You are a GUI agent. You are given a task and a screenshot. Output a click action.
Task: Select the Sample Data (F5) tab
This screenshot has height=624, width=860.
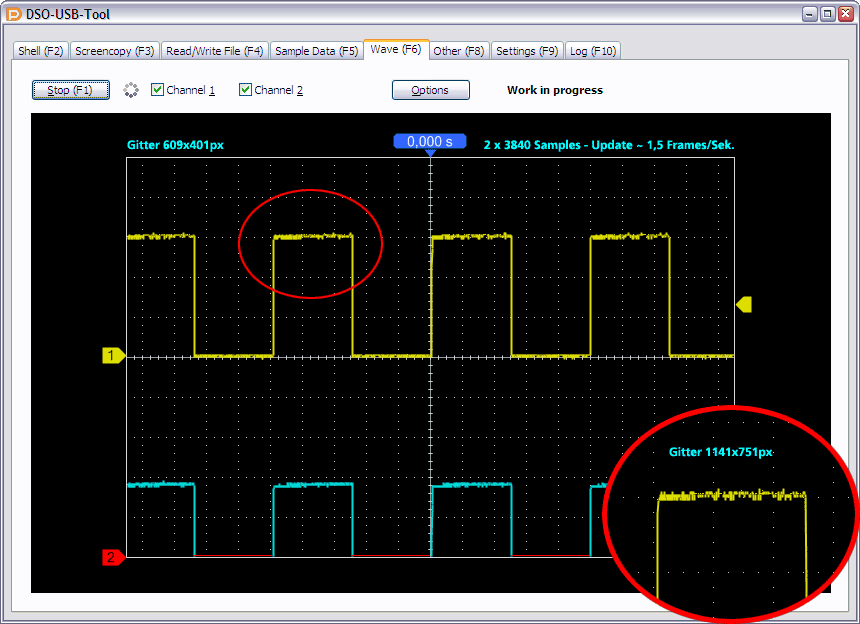316,51
